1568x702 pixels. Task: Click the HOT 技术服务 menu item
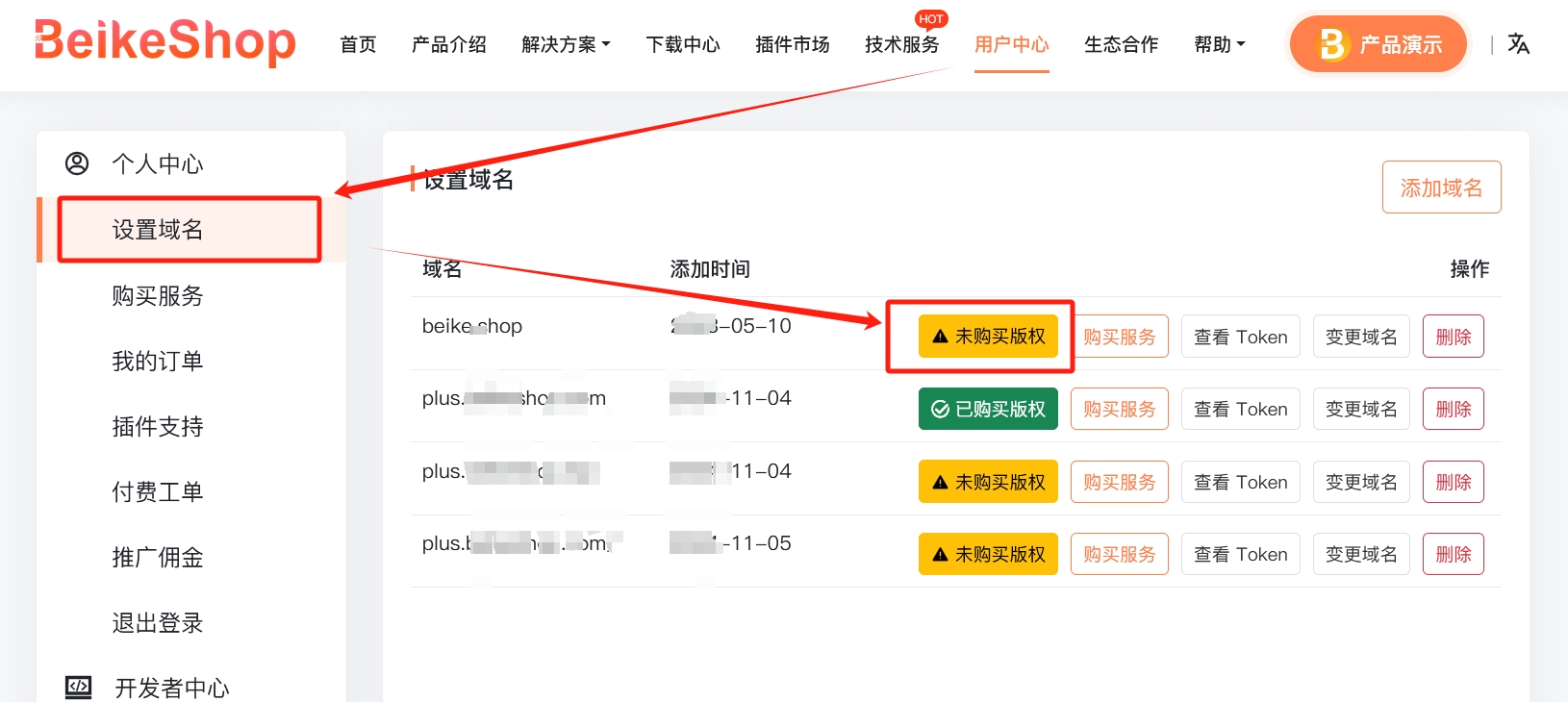pyautogui.click(x=901, y=44)
